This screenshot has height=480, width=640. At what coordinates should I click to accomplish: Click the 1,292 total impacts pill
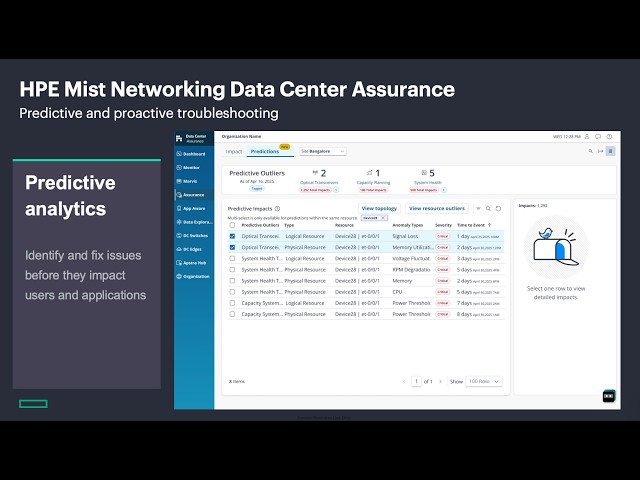click(x=316, y=190)
